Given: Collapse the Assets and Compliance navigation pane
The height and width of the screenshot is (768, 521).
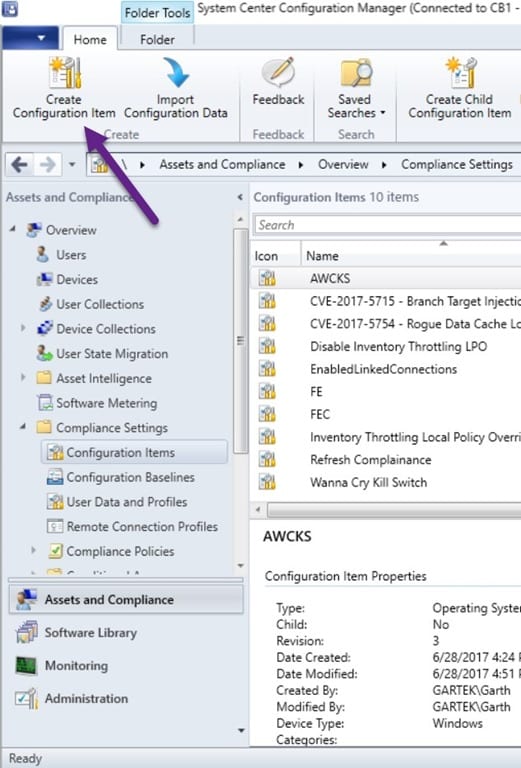Looking at the screenshot, I should [240, 197].
